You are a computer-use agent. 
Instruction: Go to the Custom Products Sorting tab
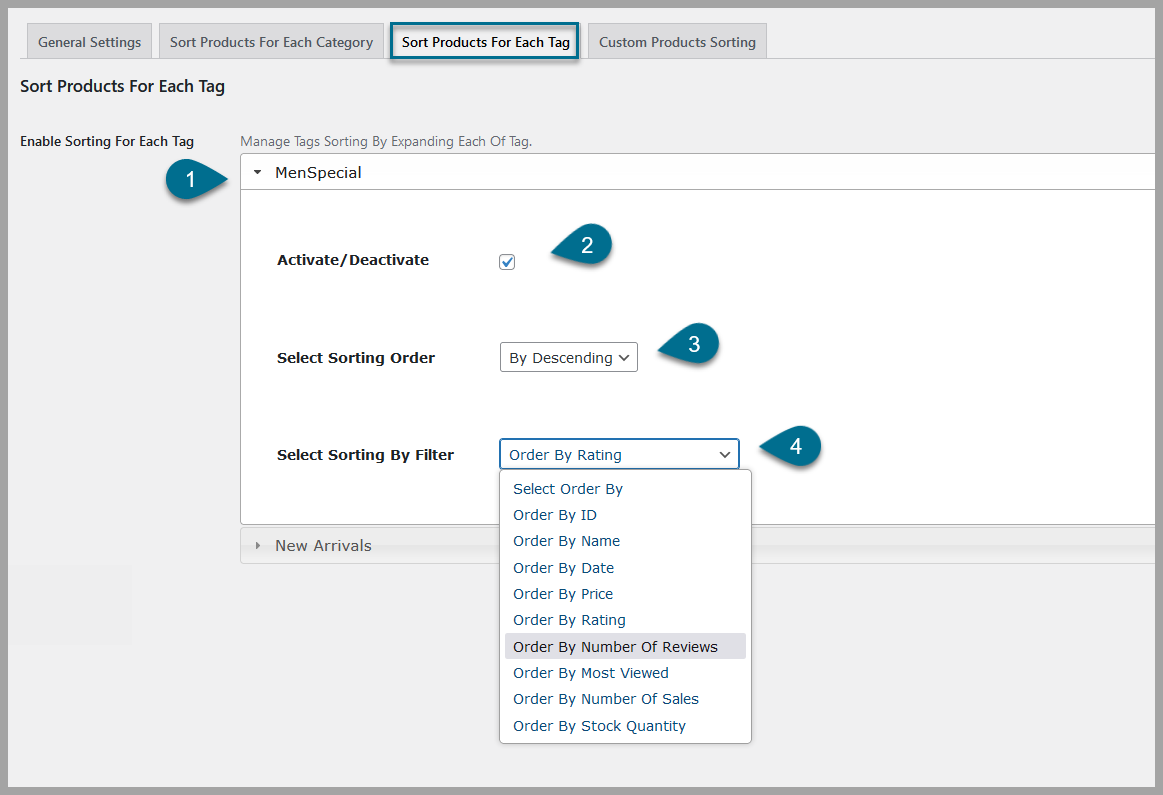tap(677, 42)
